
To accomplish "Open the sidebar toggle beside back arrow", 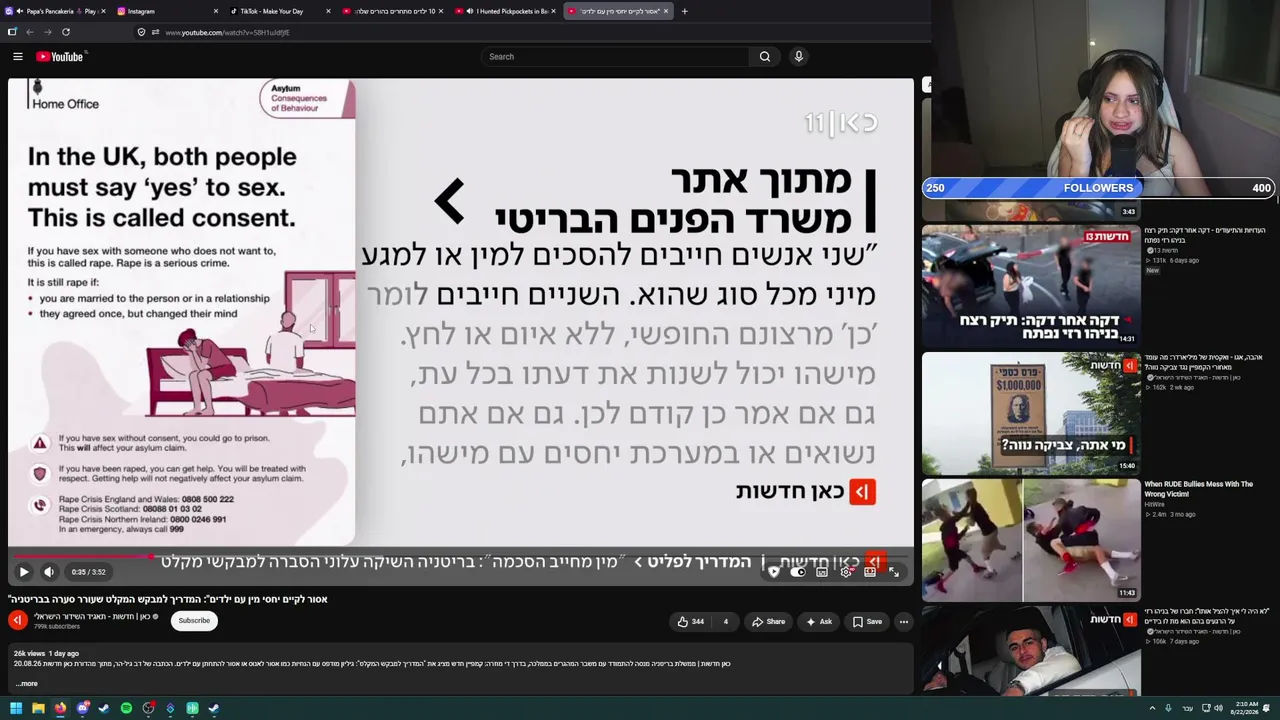I will tap(12, 32).
